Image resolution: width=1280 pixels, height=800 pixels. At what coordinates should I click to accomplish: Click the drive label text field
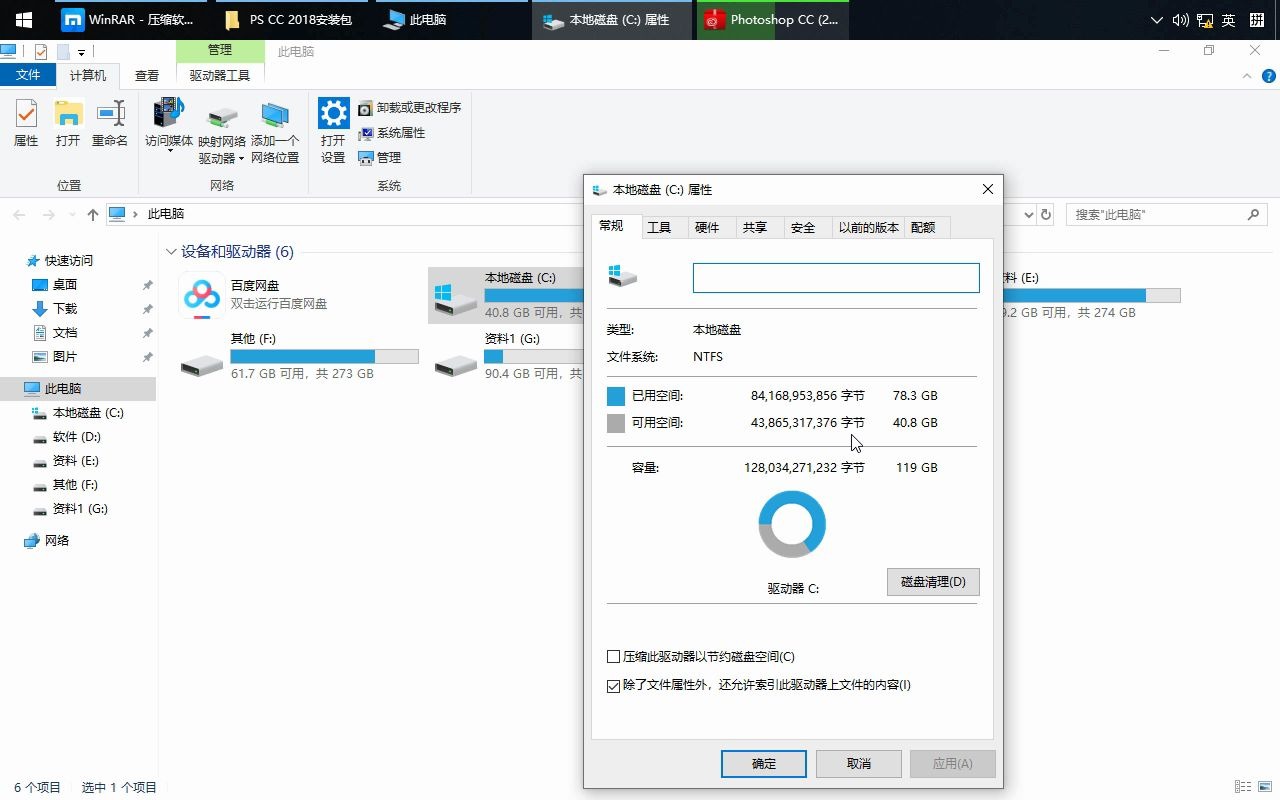pyautogui.click(x=836, y=278)
